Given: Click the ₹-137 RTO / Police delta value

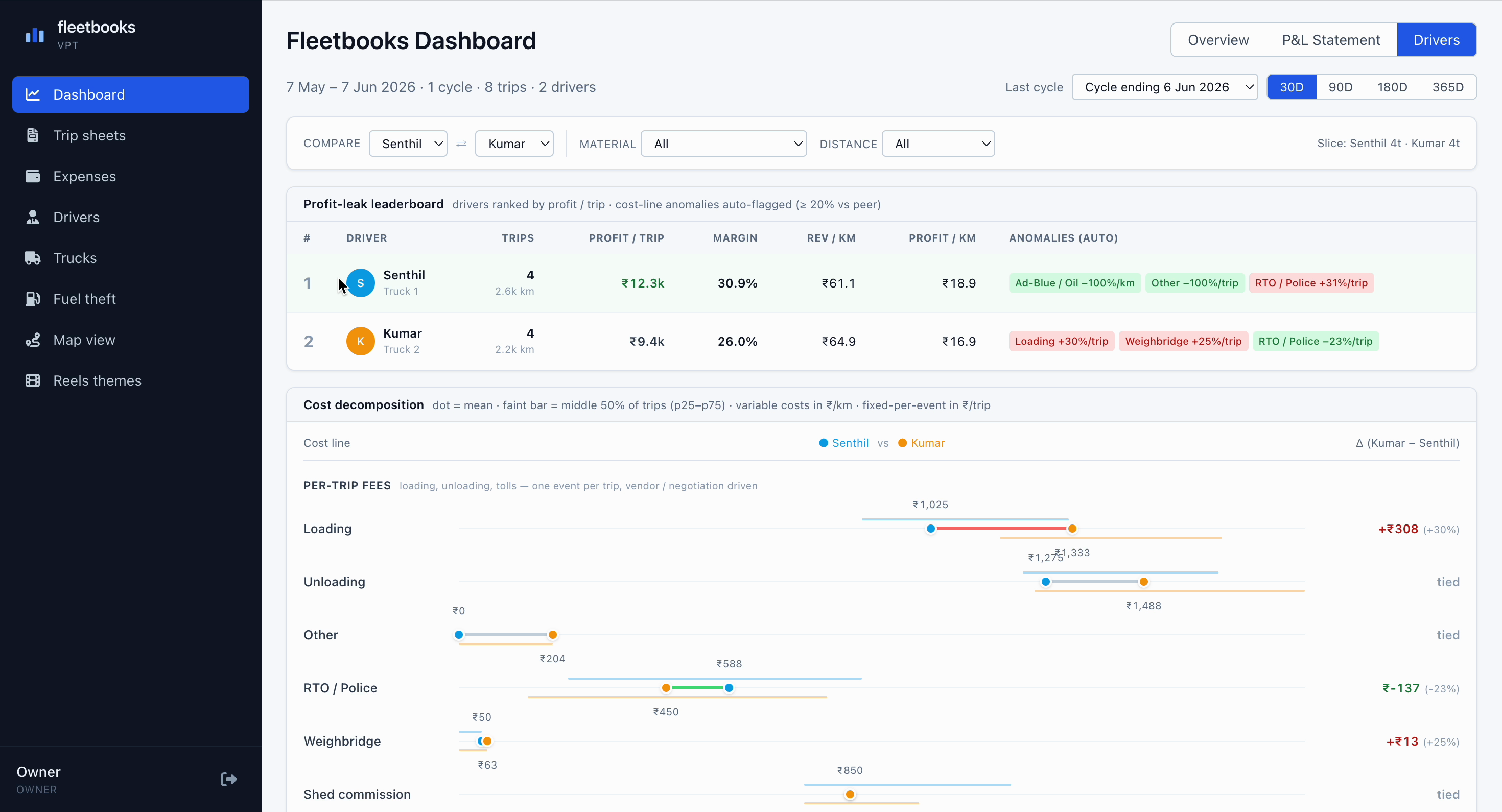Looking at the screenshot, I should click(x=1400, y=688).
